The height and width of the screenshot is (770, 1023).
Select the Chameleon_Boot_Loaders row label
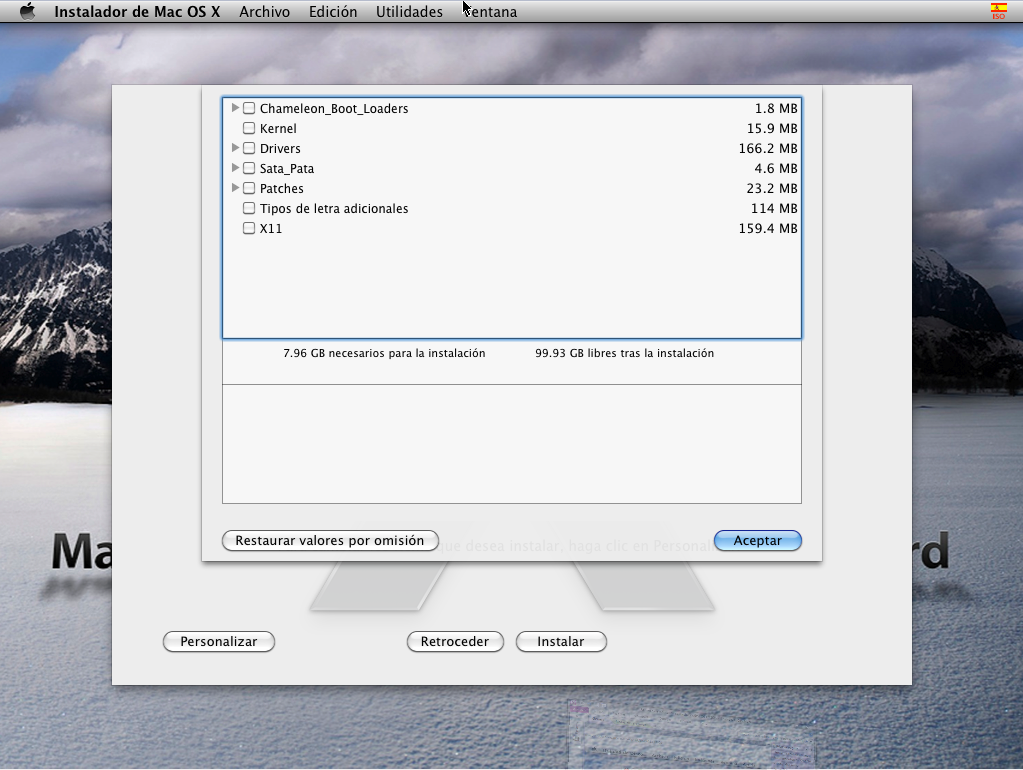pos(334,108)
